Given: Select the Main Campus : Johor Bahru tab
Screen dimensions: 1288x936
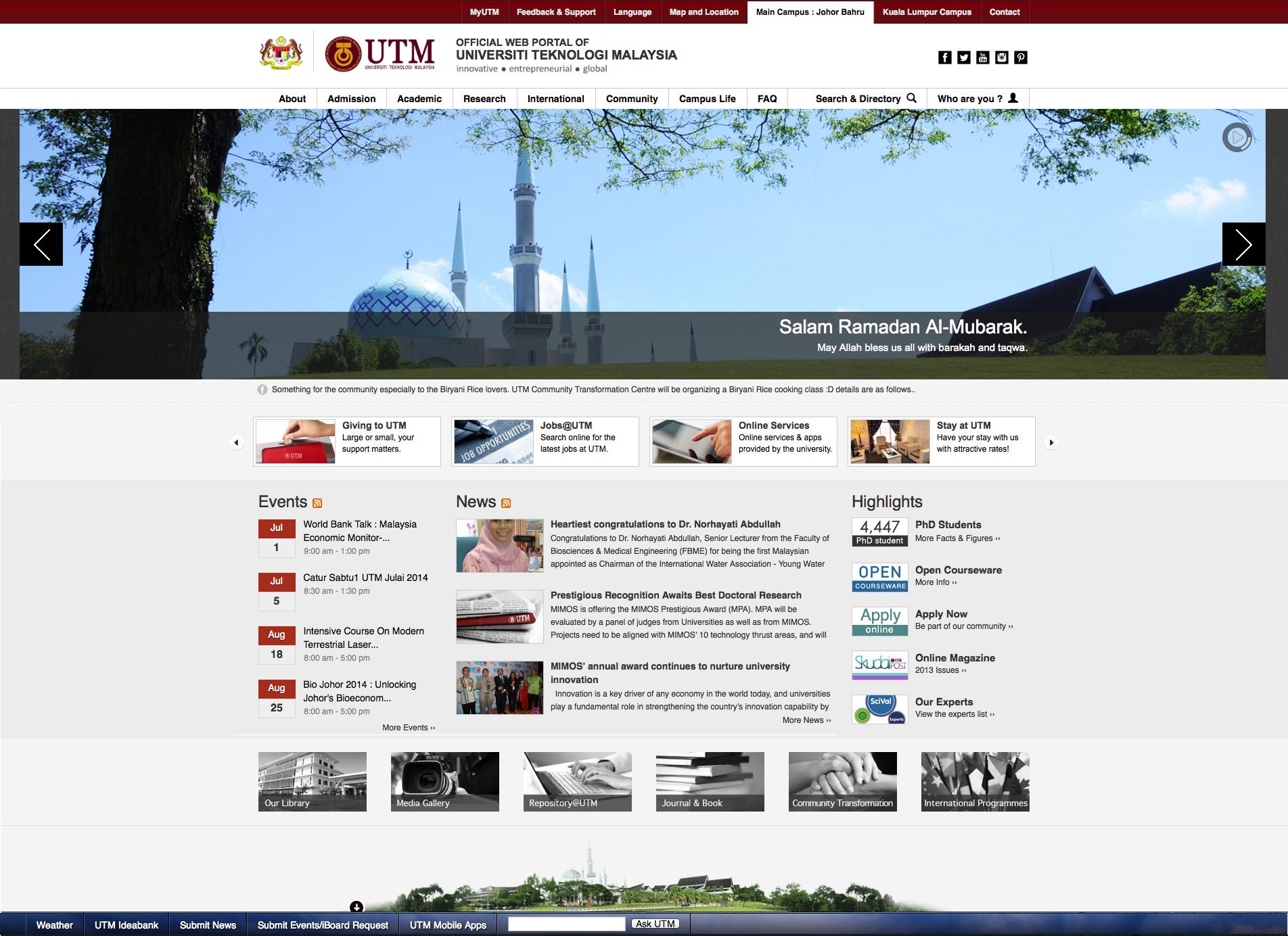Looking at the screenshot, I should [x=810, y=12].
